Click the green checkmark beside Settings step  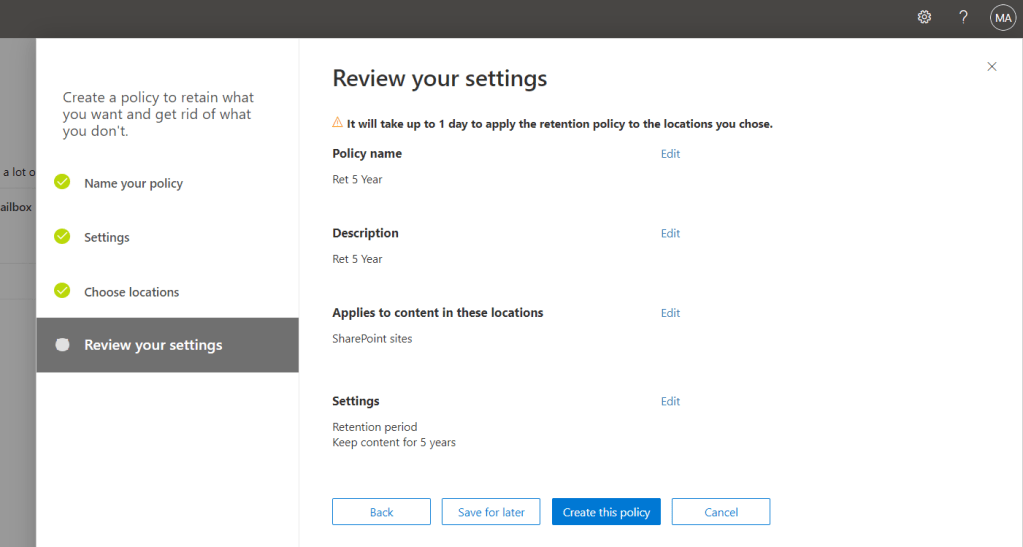62,236
